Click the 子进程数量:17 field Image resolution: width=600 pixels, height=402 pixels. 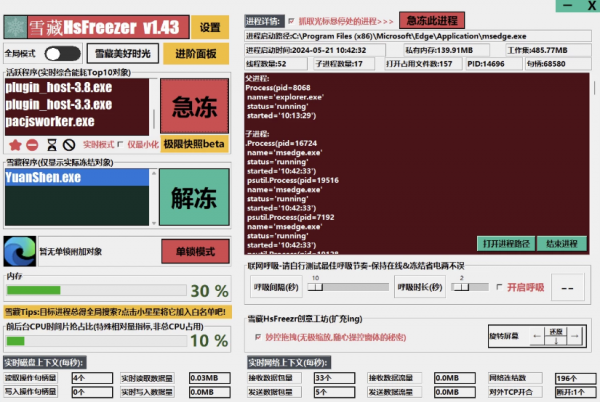(x=344, y=64)
